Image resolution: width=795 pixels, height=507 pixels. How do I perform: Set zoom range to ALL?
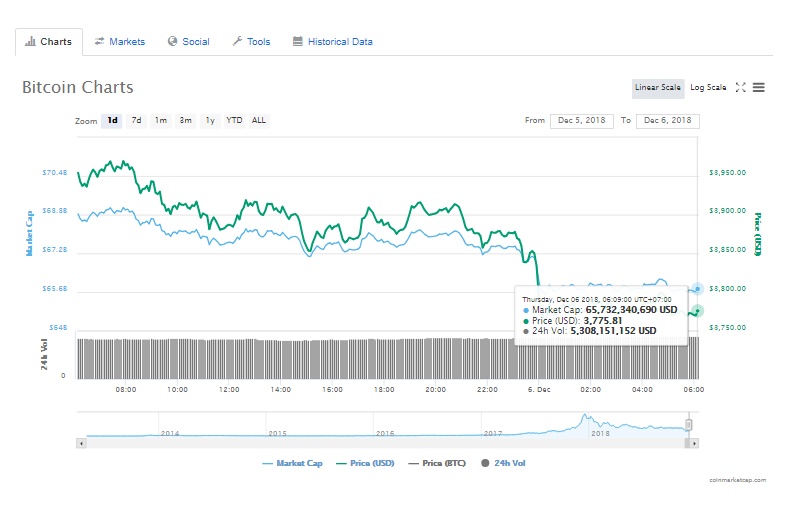pos(259,121)
